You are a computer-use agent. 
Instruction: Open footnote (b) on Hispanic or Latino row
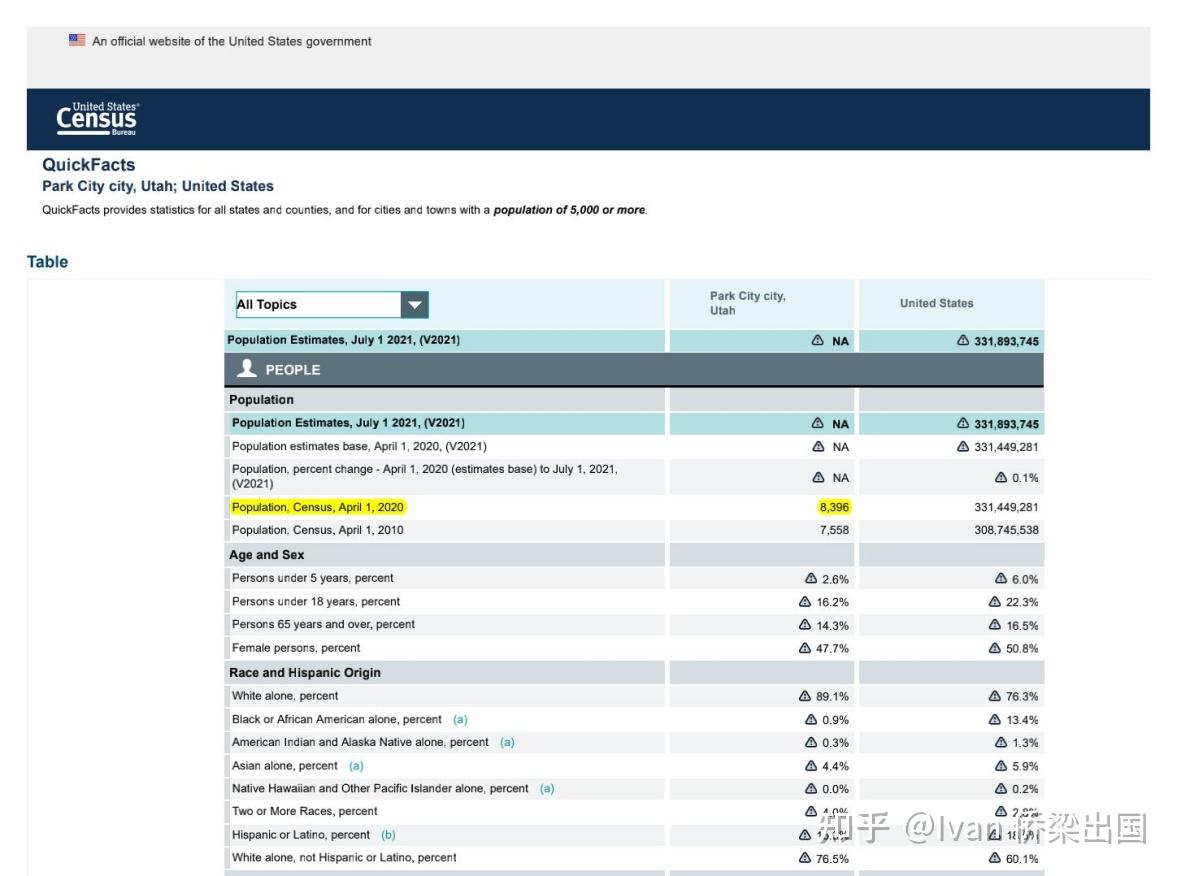(388, 835)
